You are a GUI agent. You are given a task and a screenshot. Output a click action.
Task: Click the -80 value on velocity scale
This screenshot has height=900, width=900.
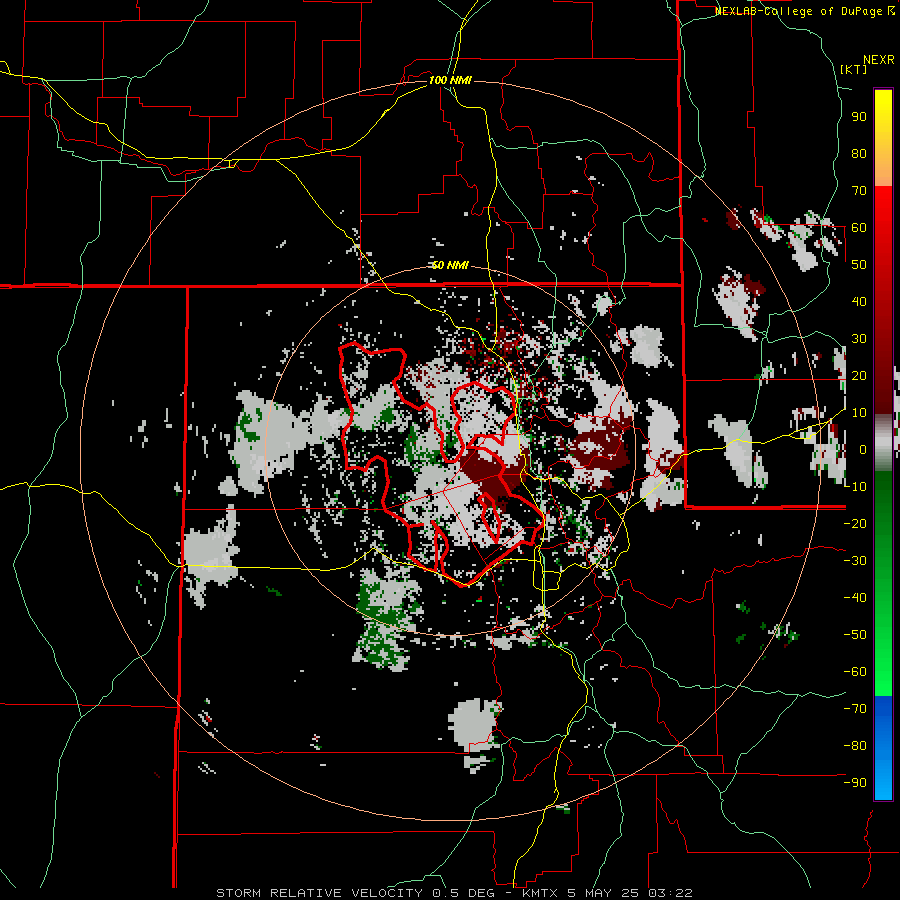pyautogui.click(x=855, y=746)
